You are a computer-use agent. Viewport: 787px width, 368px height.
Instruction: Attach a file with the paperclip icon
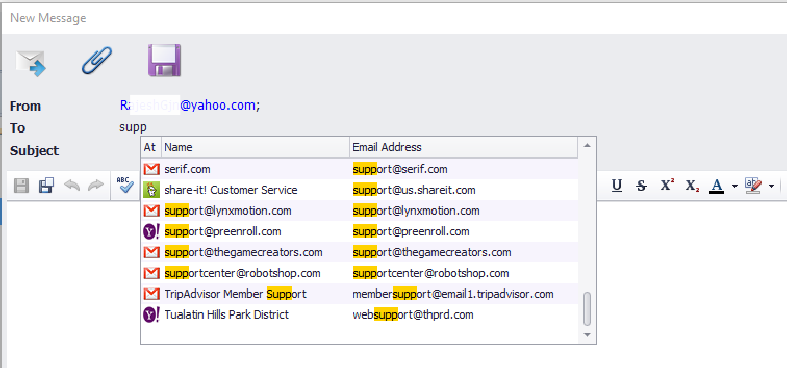pos(97,61)
